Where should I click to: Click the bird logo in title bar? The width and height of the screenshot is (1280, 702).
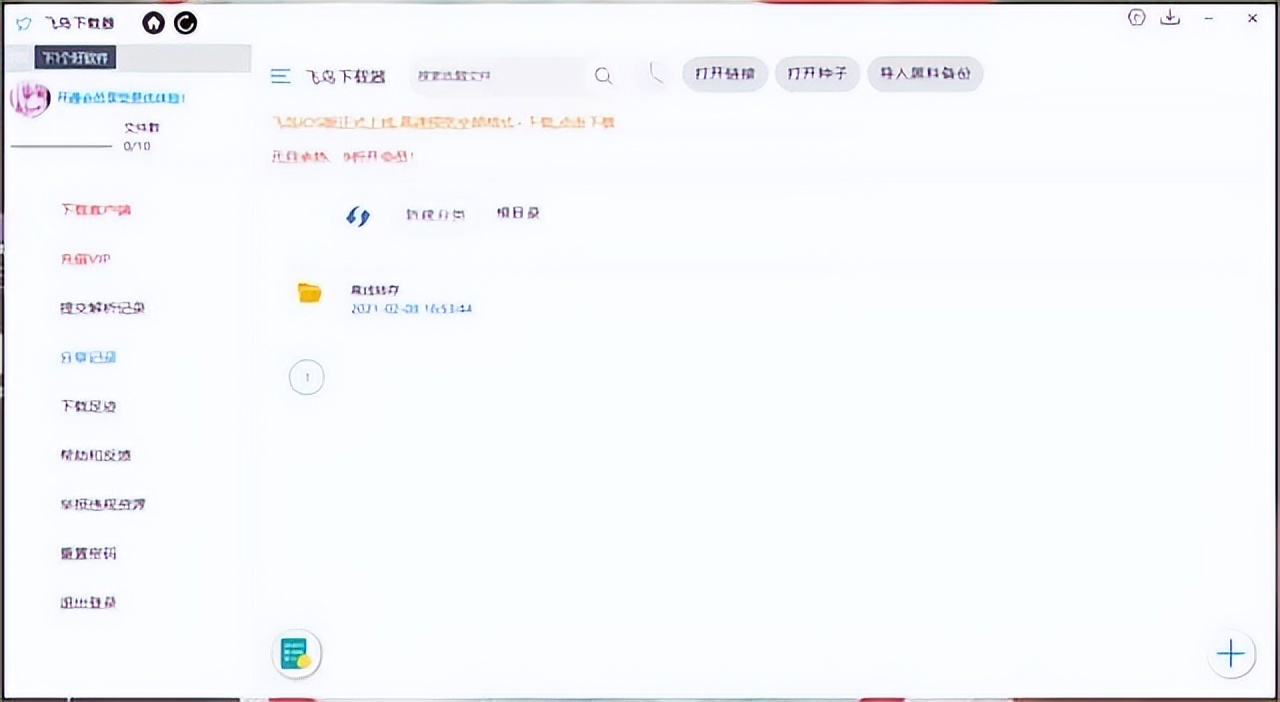[x=24, y=23]
